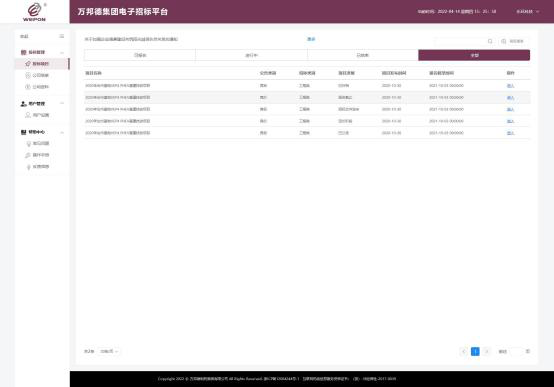Screen dimensions: 554x387
Task: Click the blue action link in third row
Action: 510,109
